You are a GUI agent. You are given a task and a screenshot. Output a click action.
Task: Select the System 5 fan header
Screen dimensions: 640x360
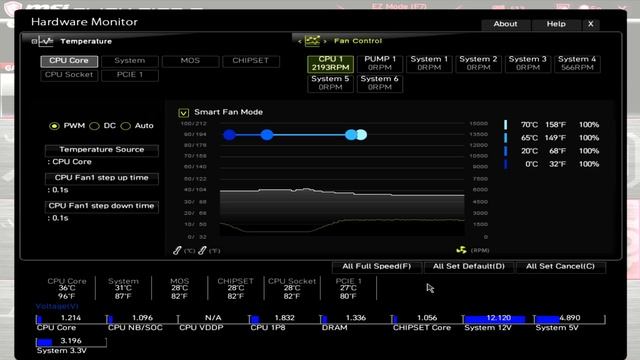[330, 83]
